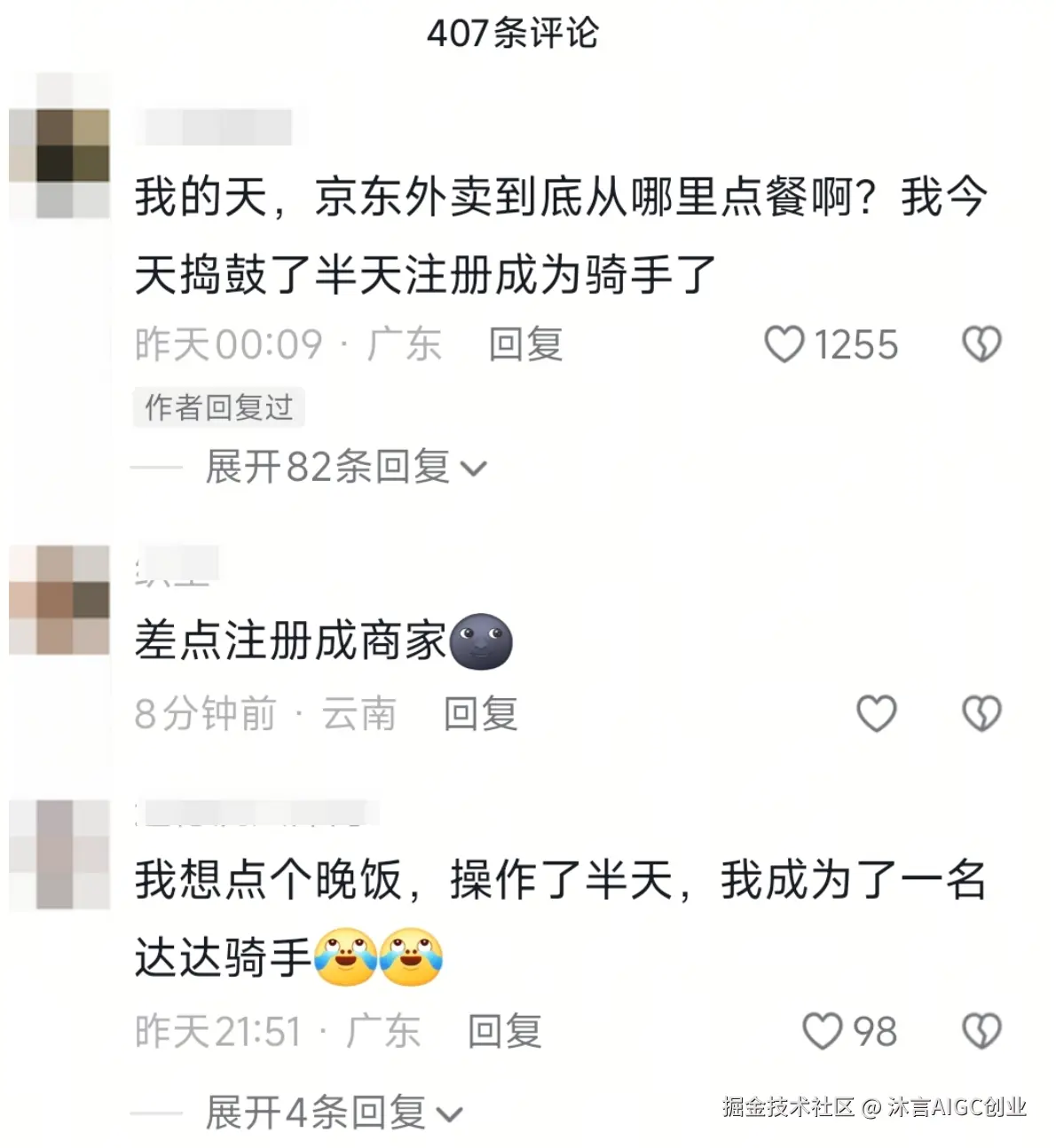Open the first commenter's blurred username

214,127
